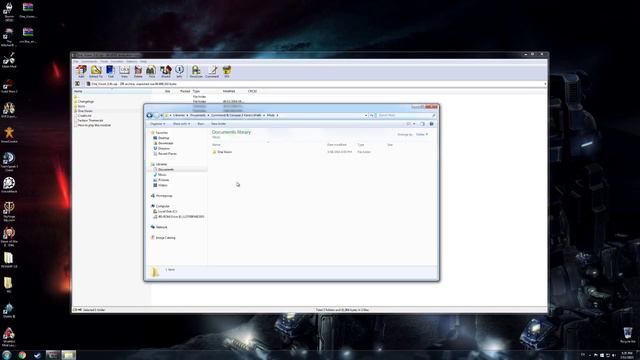640x360 pixels.
Task: Open the WinRAR archive path dropdown arrow
Action: click(545, 84)
